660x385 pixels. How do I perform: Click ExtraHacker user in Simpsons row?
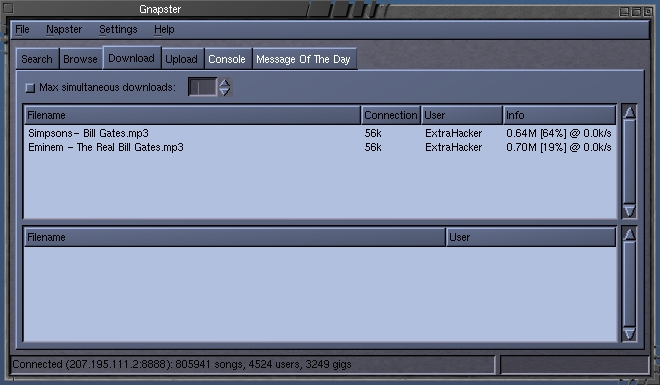pos(453,133)
